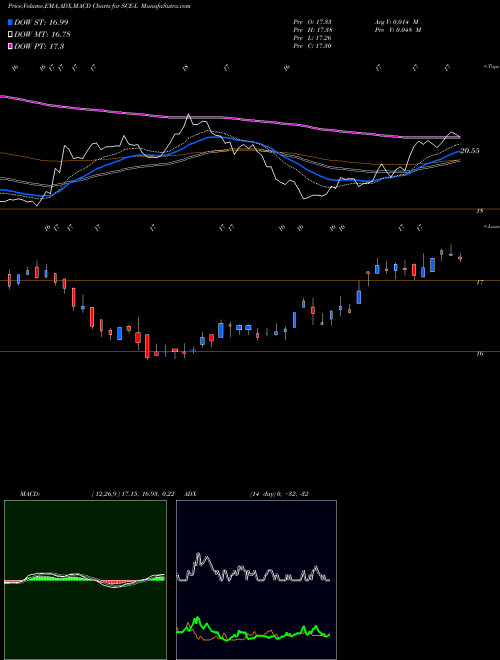Click the 18 axis label
This screenshot has height=660, width=500.
(480, 211)
